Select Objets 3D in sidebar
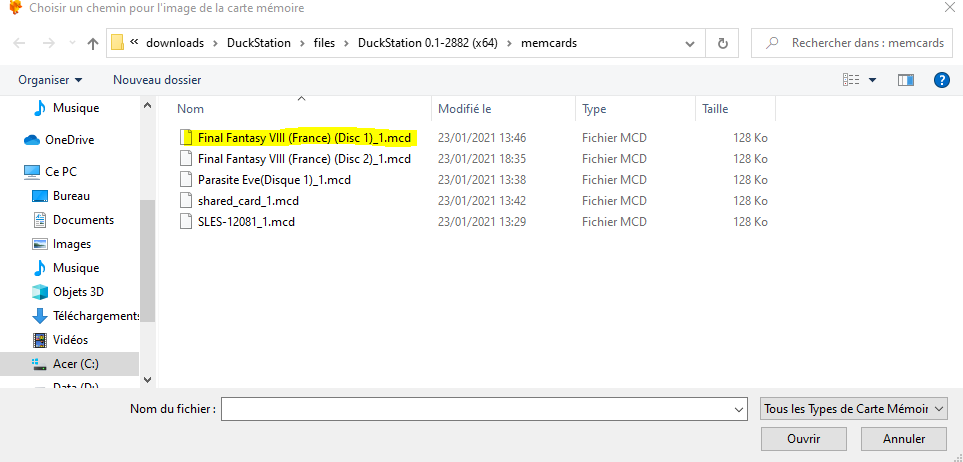Screen dimensions: 963x462 pyautogui.click(x=78, y=292)
